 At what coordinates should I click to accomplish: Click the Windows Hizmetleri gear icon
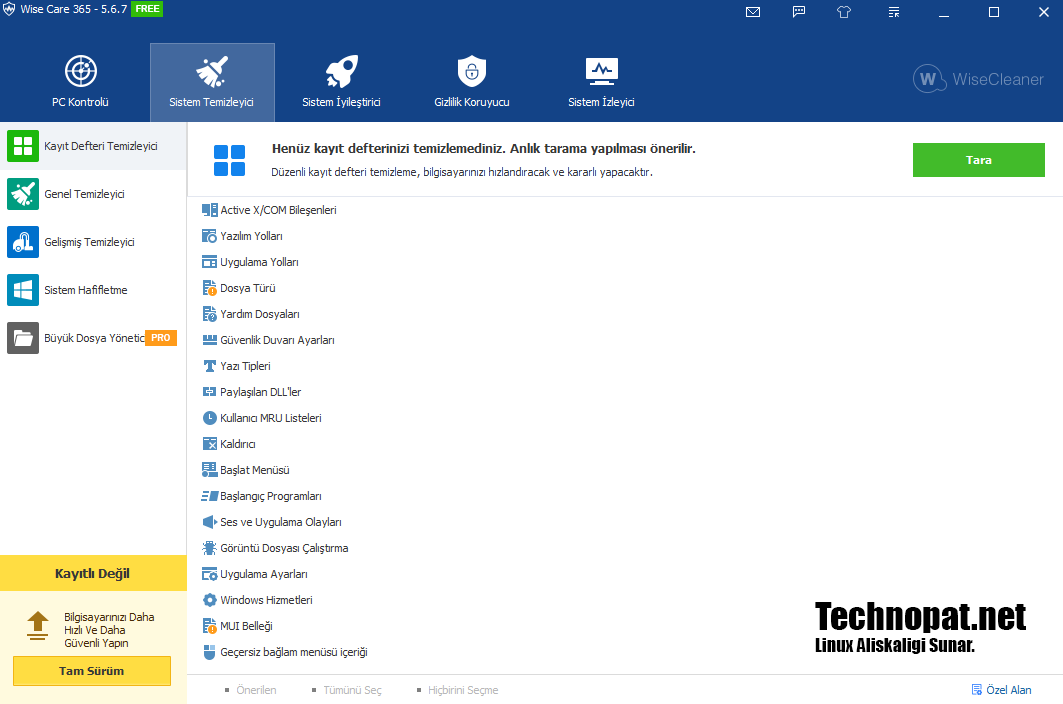(x=209, y=600)
